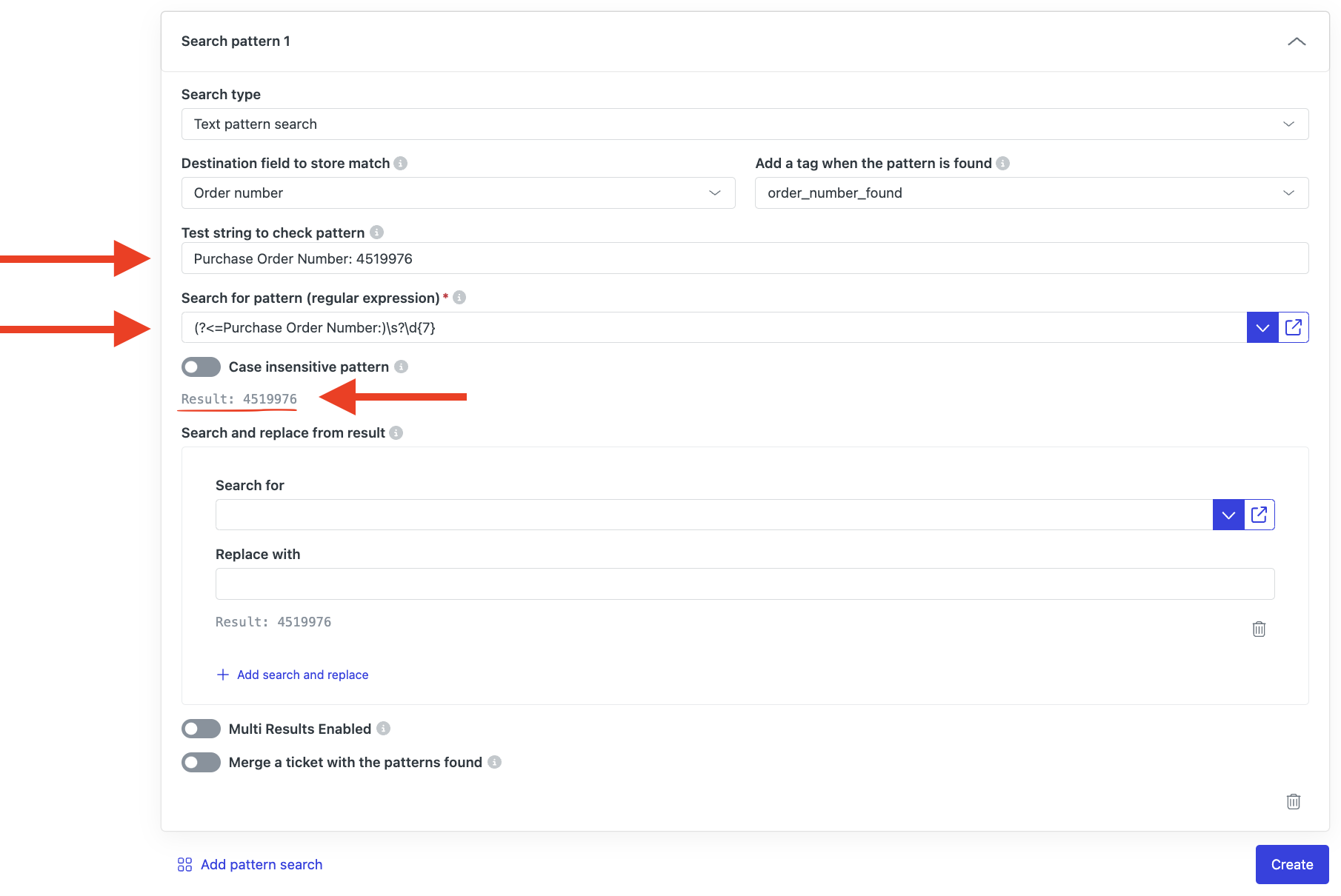This screenshot has width=1341, height=896.
Task: Toggle Multi Results Enabled switch
Action: (201, 729)
